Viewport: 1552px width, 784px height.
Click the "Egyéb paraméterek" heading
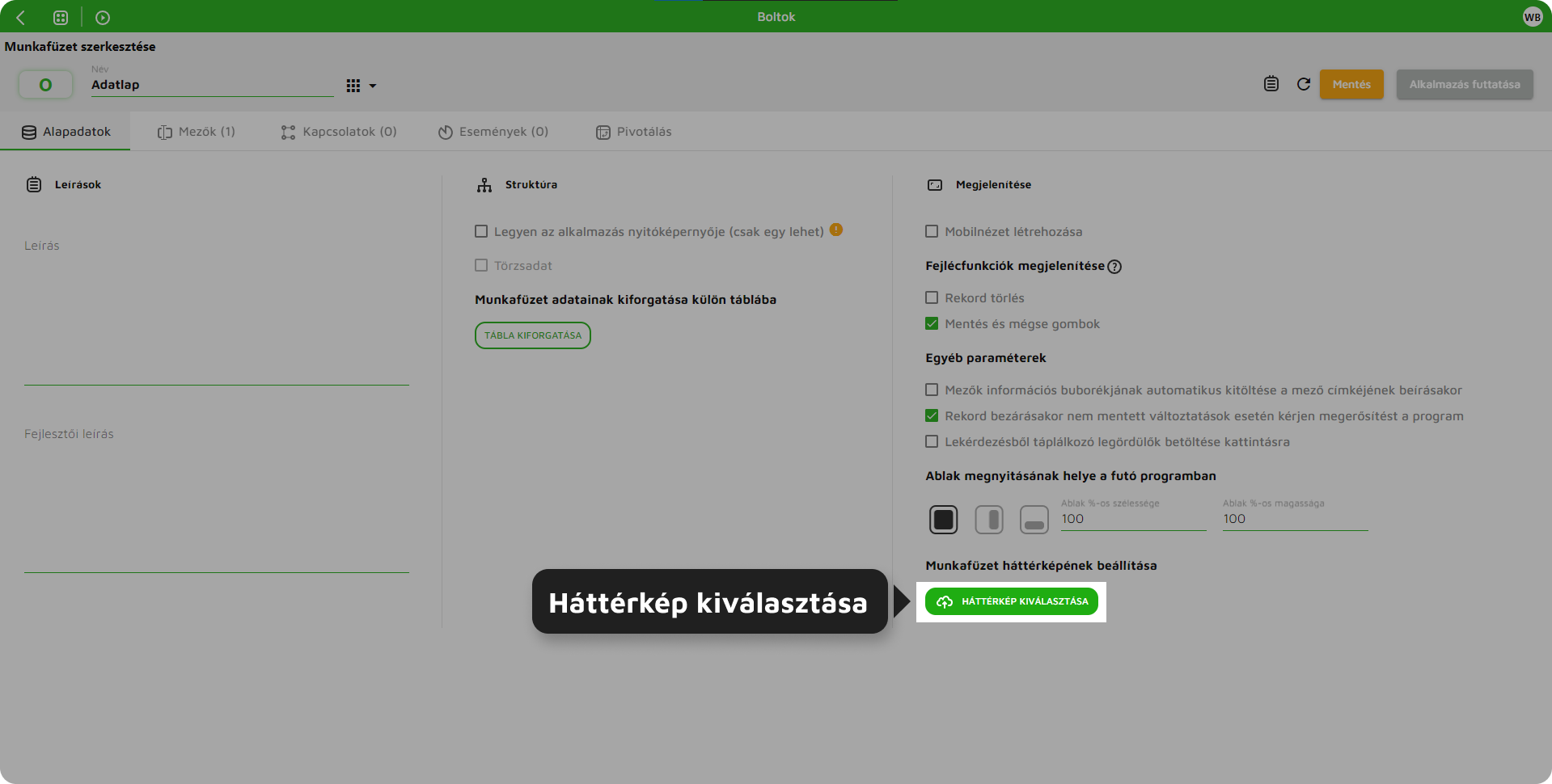tap(986, 358)
